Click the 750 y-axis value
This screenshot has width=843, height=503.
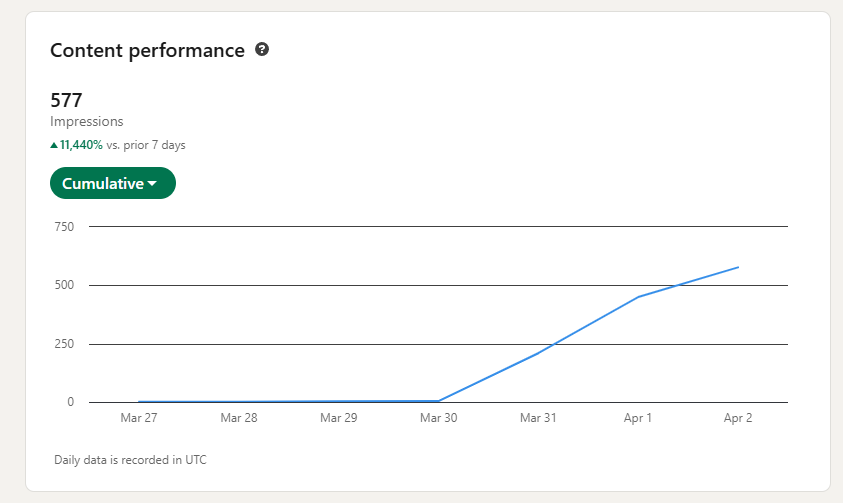[x=64, y=227]
